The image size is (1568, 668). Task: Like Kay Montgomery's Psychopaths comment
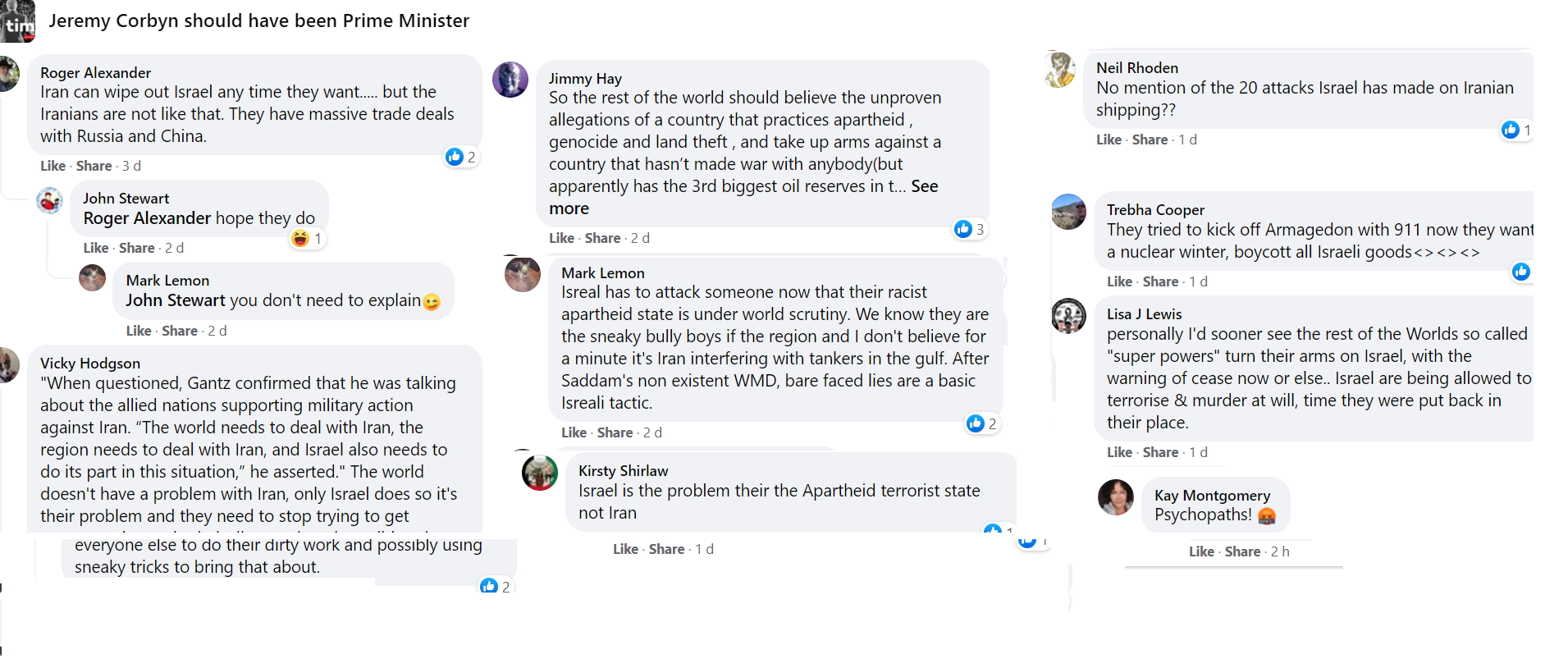pyautogui.click(x=1201, y=551)
